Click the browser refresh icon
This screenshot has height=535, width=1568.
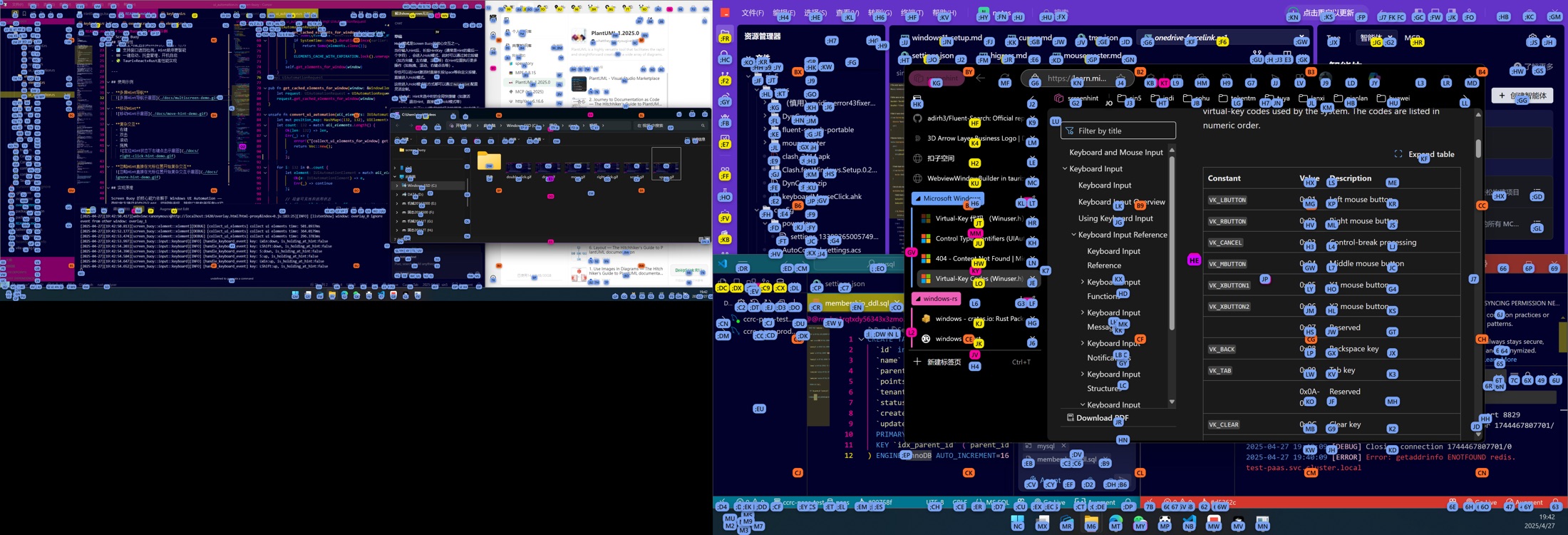[1005, 78]
